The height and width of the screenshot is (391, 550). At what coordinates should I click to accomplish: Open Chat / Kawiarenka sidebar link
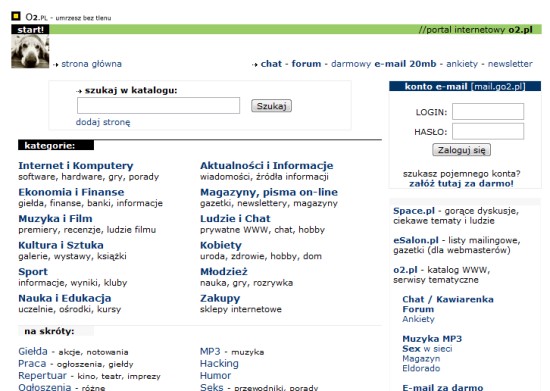[448, 299]
